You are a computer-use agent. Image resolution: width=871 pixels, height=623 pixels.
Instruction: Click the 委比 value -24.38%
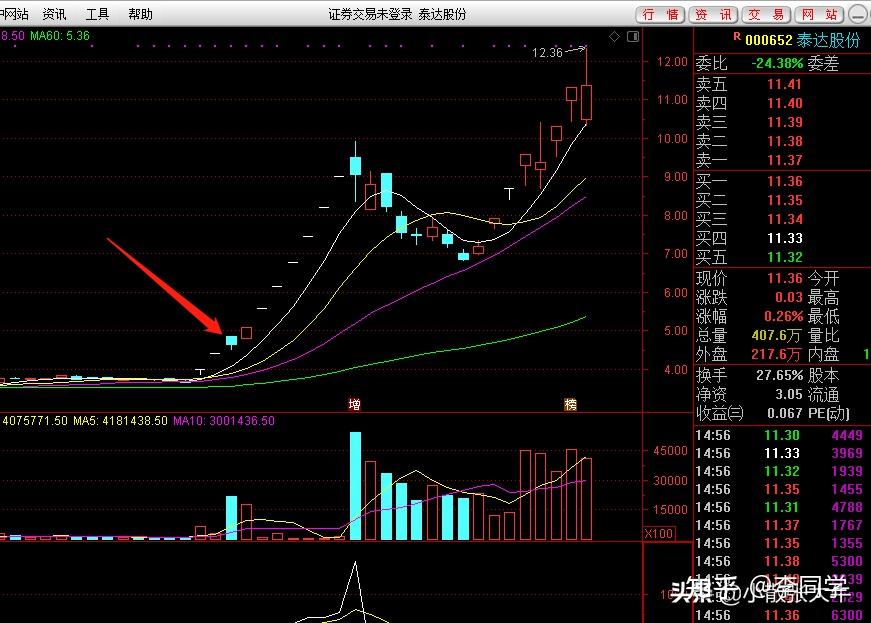777,63
